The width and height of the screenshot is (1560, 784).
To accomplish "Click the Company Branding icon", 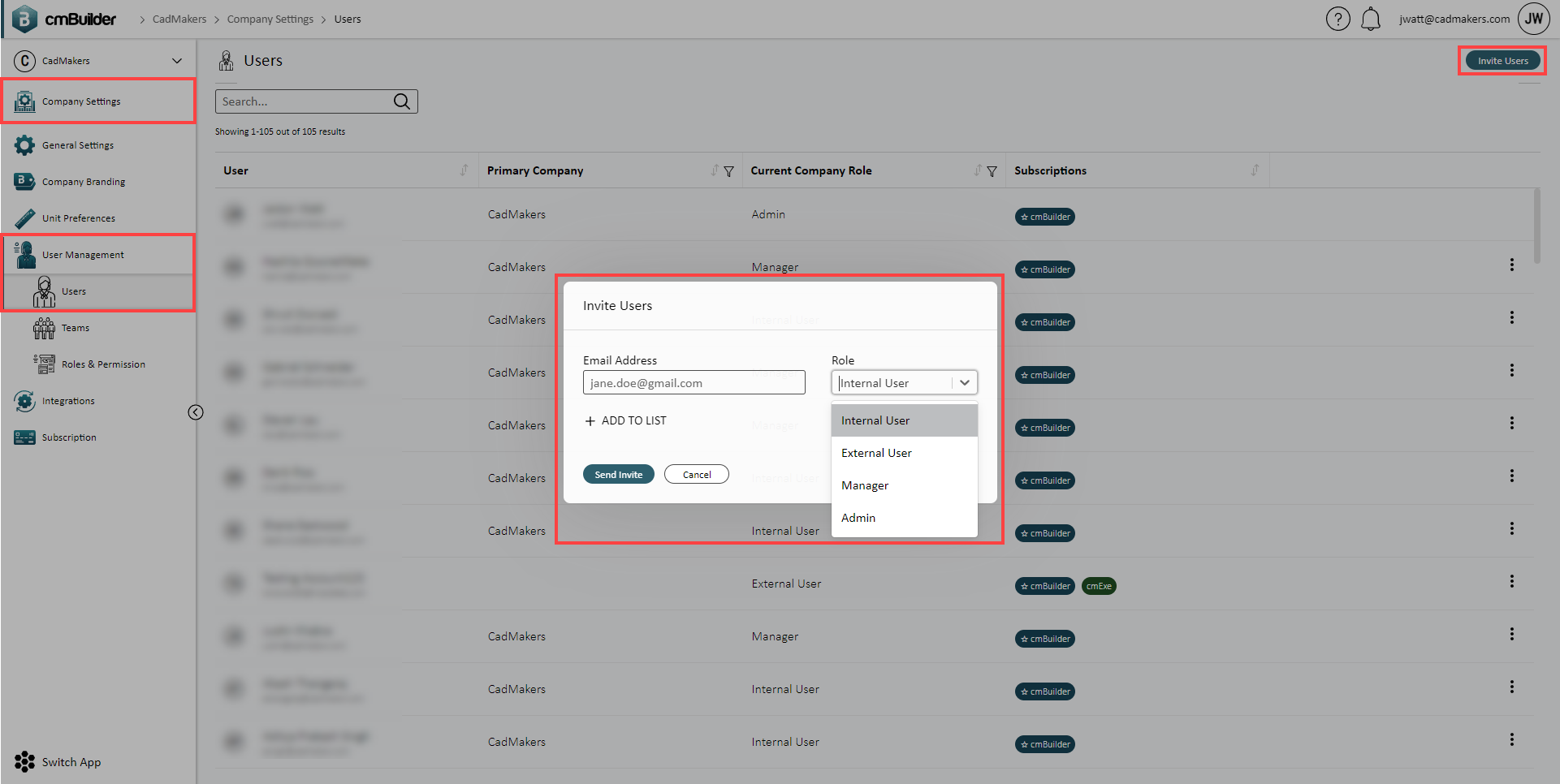I will click(25, 181).
